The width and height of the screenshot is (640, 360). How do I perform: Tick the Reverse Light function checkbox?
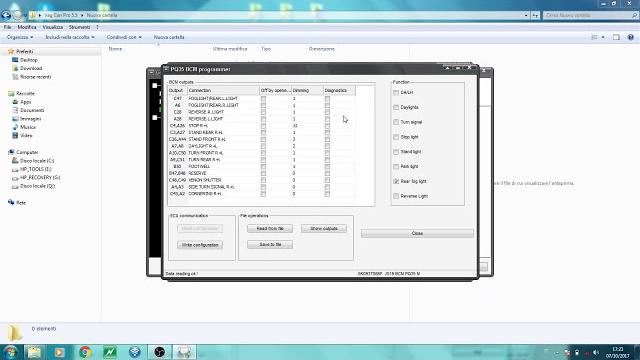(396, 196)
